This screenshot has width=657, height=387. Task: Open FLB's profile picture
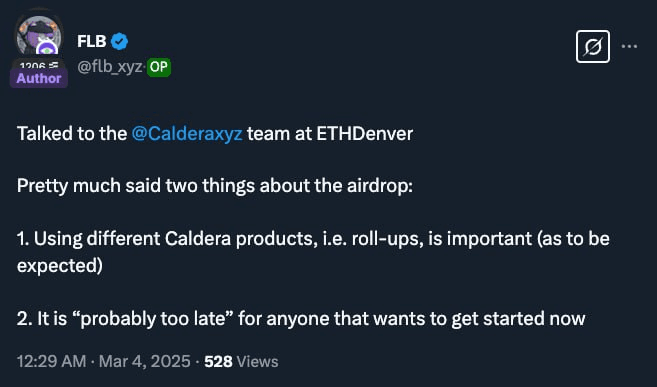click(39, 36)
